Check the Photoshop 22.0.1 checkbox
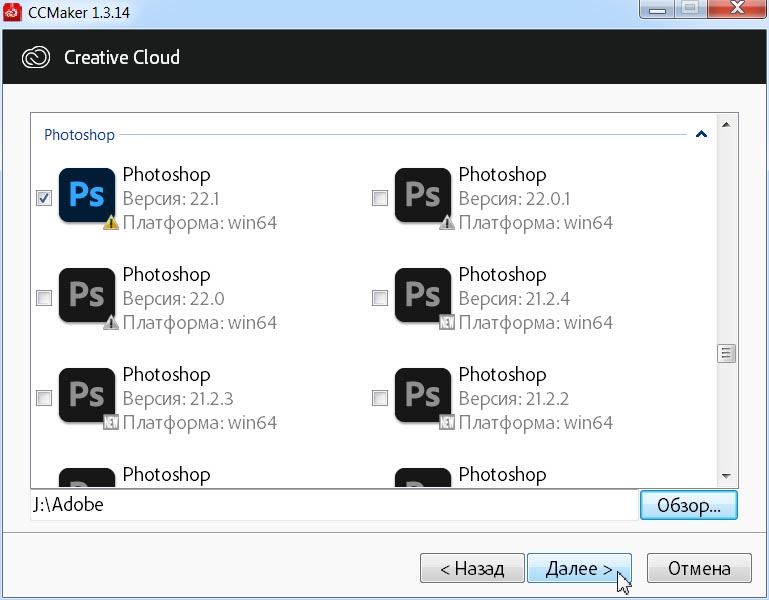This screenshot has height=600, width=769. pos(380,198)
